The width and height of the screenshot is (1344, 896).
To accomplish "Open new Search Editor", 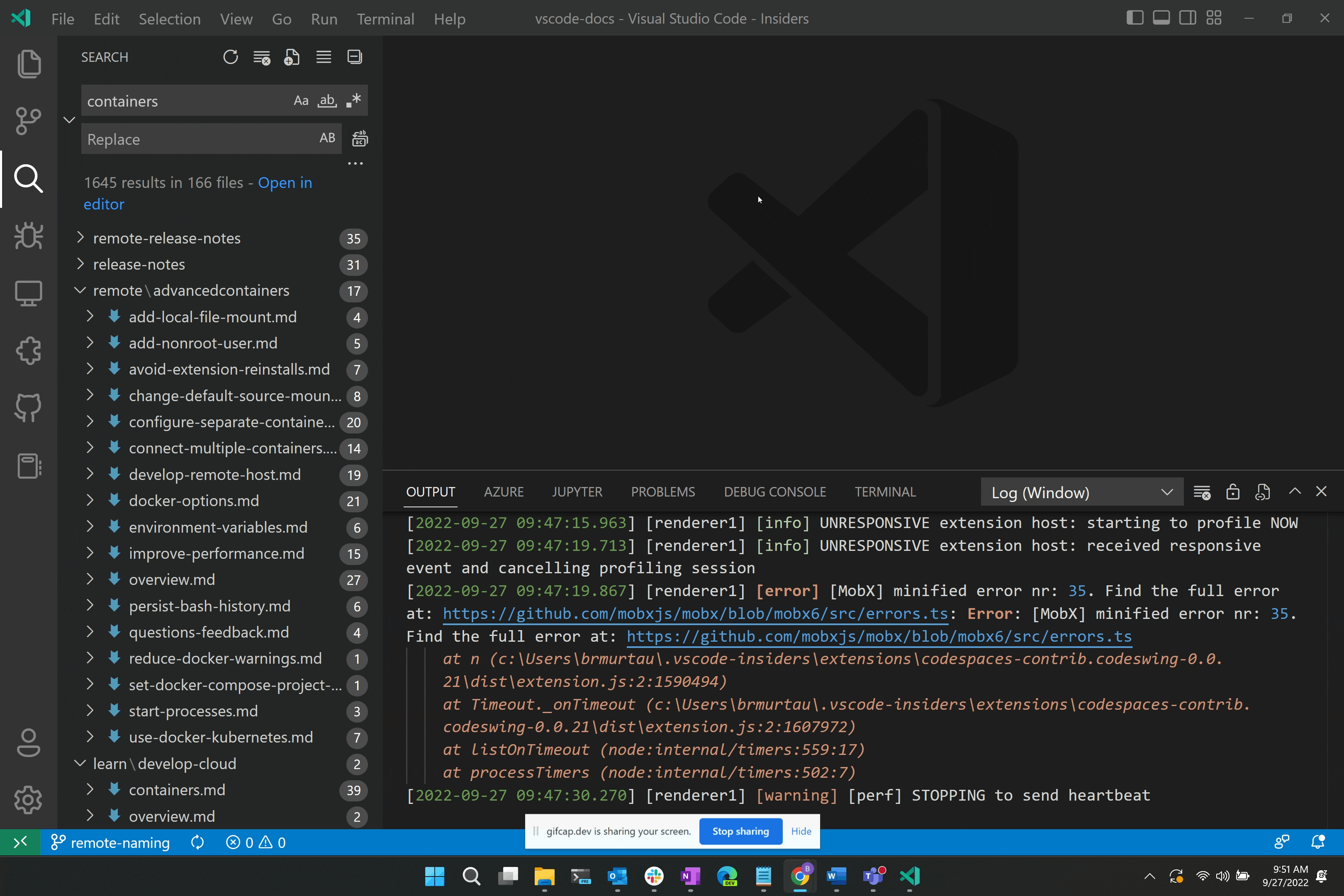I will coord(292,56).
